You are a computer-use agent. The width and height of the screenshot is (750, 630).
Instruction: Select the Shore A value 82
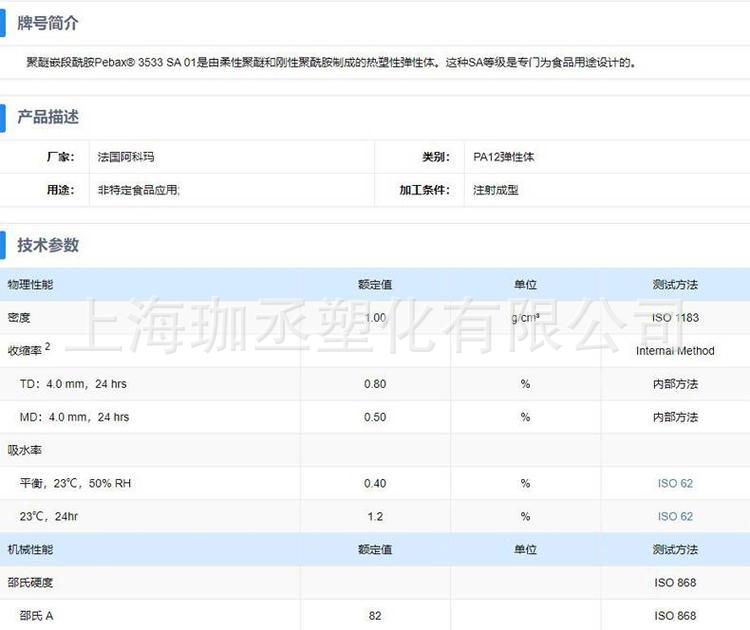(x=375, y=616)
